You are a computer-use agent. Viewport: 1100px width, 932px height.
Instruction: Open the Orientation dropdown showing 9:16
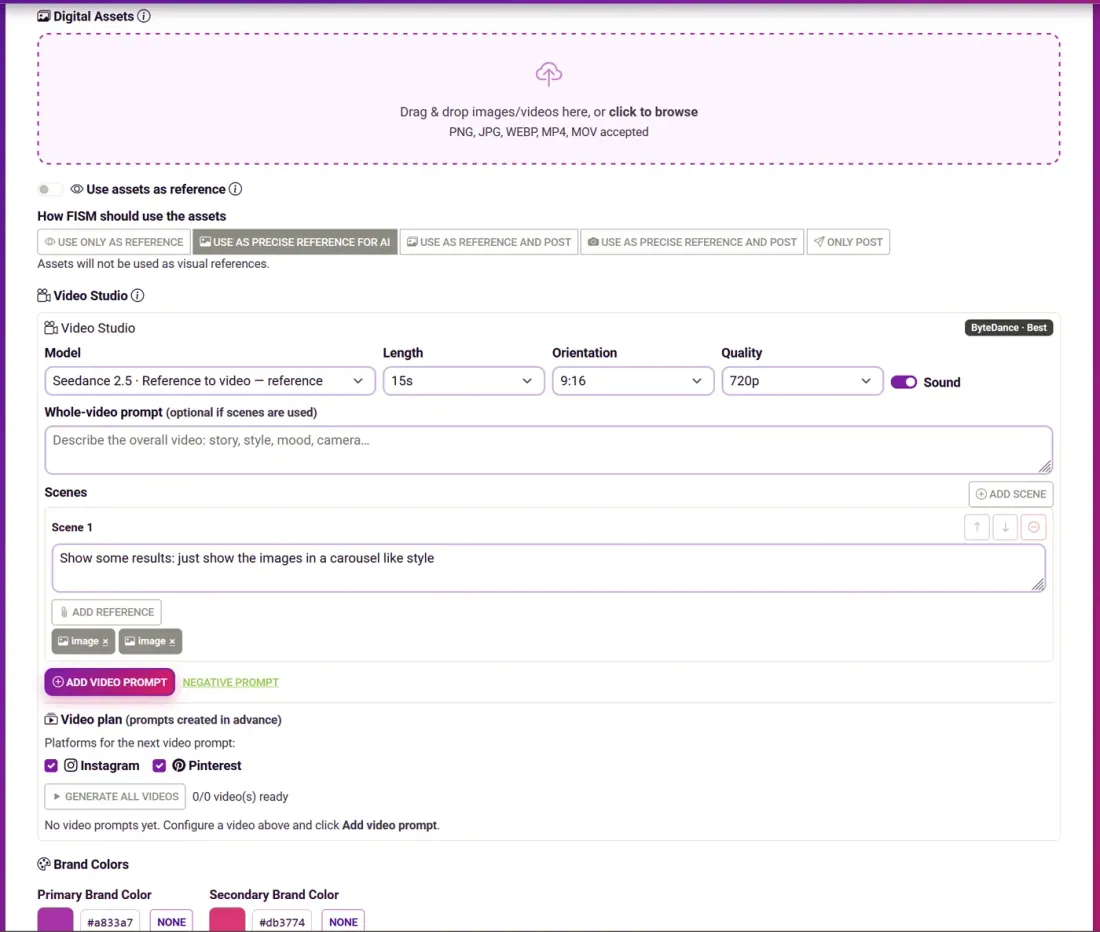[x=632, y=381]
